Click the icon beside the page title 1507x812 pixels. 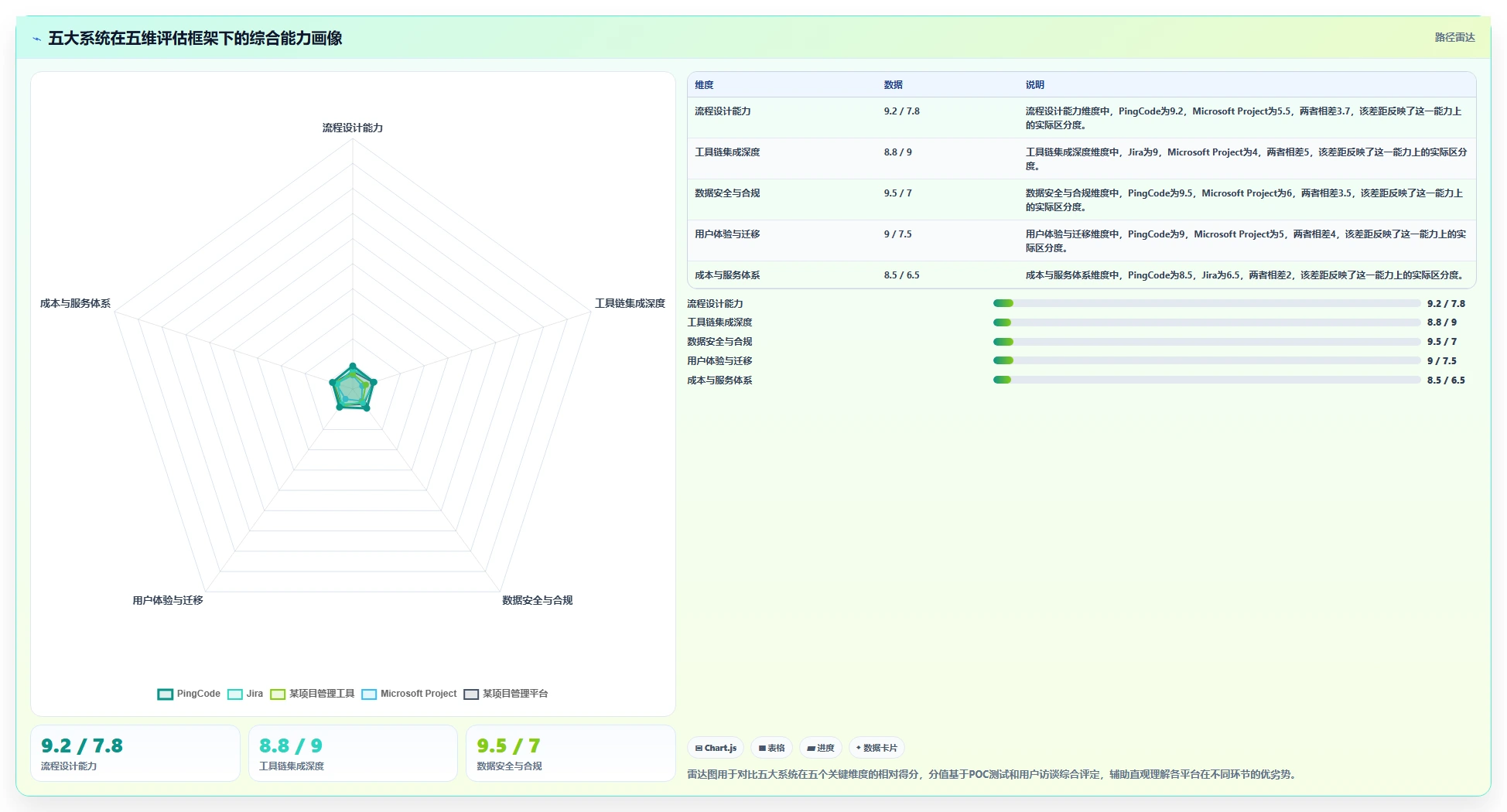(36, 39)
